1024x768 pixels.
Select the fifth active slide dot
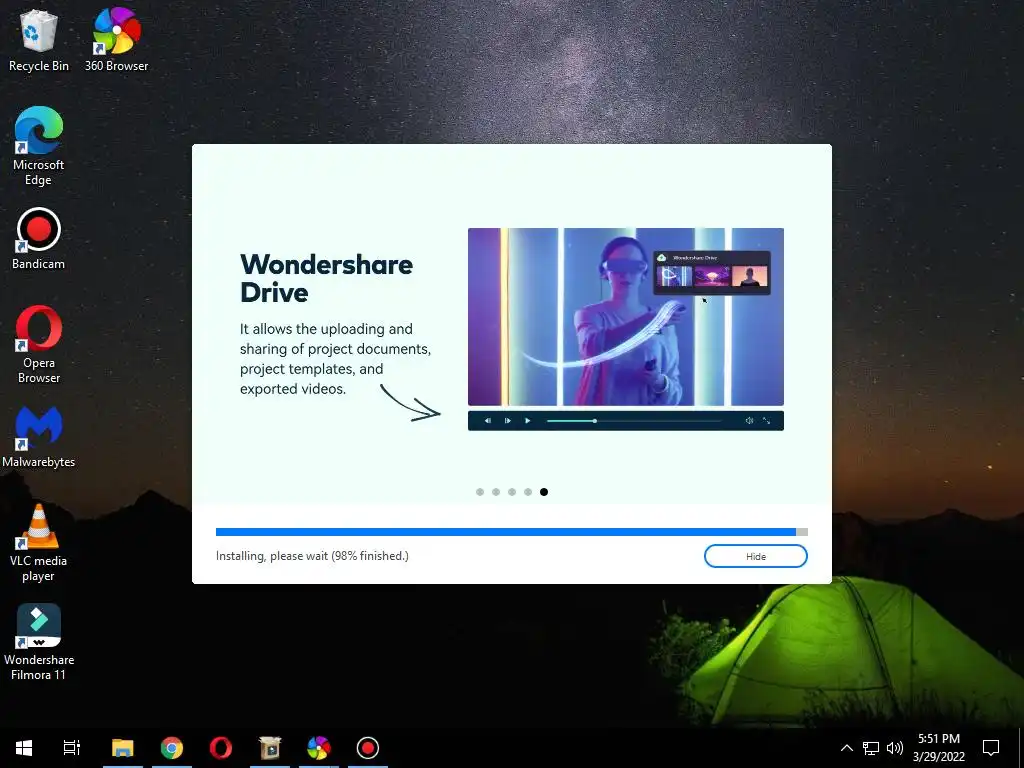pyautogui.click(x=544, y=492)
